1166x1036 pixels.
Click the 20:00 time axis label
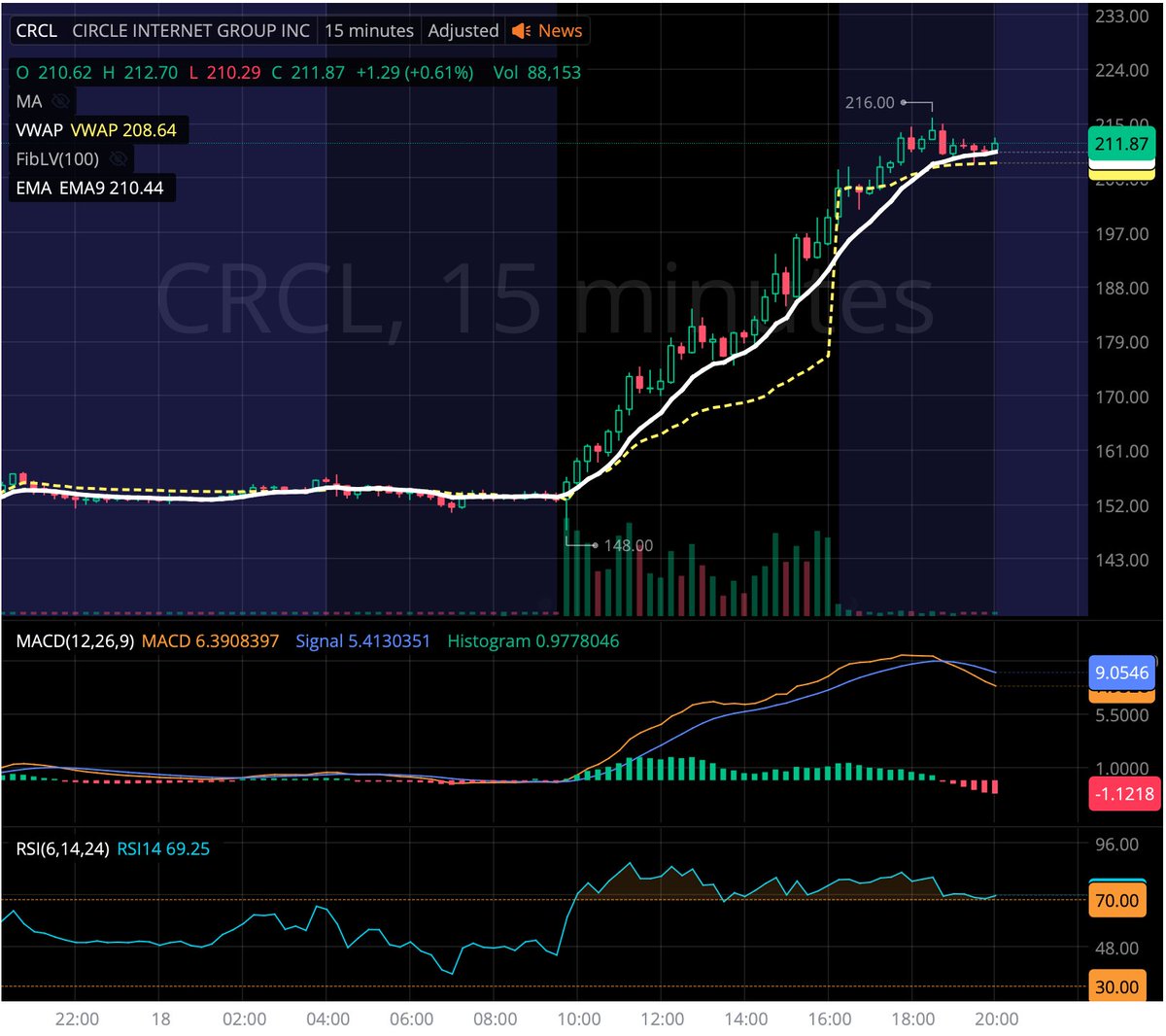[996, 1019]
